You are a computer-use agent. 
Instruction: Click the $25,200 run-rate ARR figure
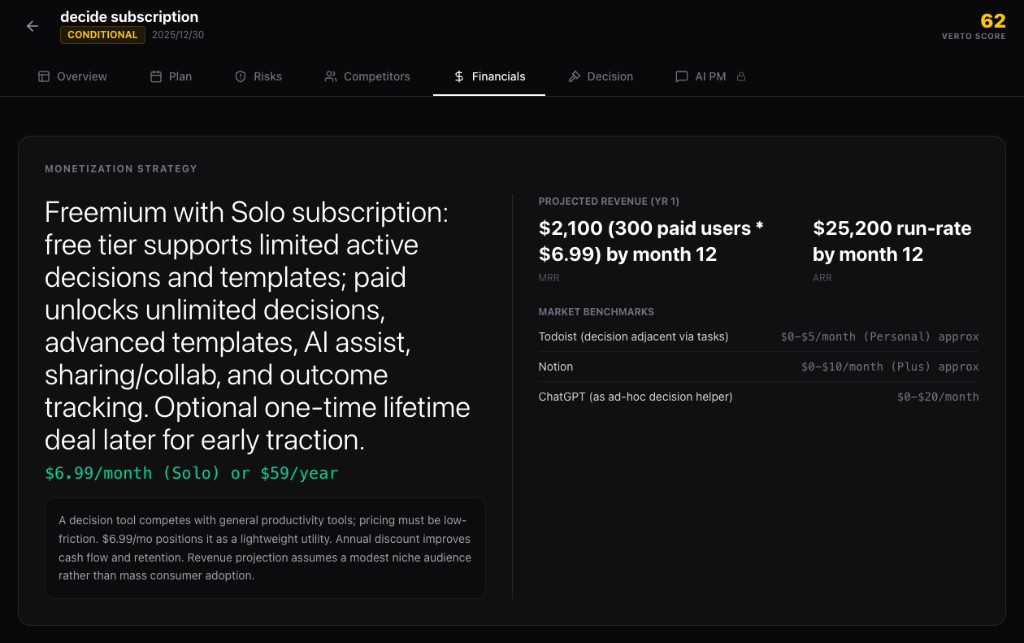[892, 241]
